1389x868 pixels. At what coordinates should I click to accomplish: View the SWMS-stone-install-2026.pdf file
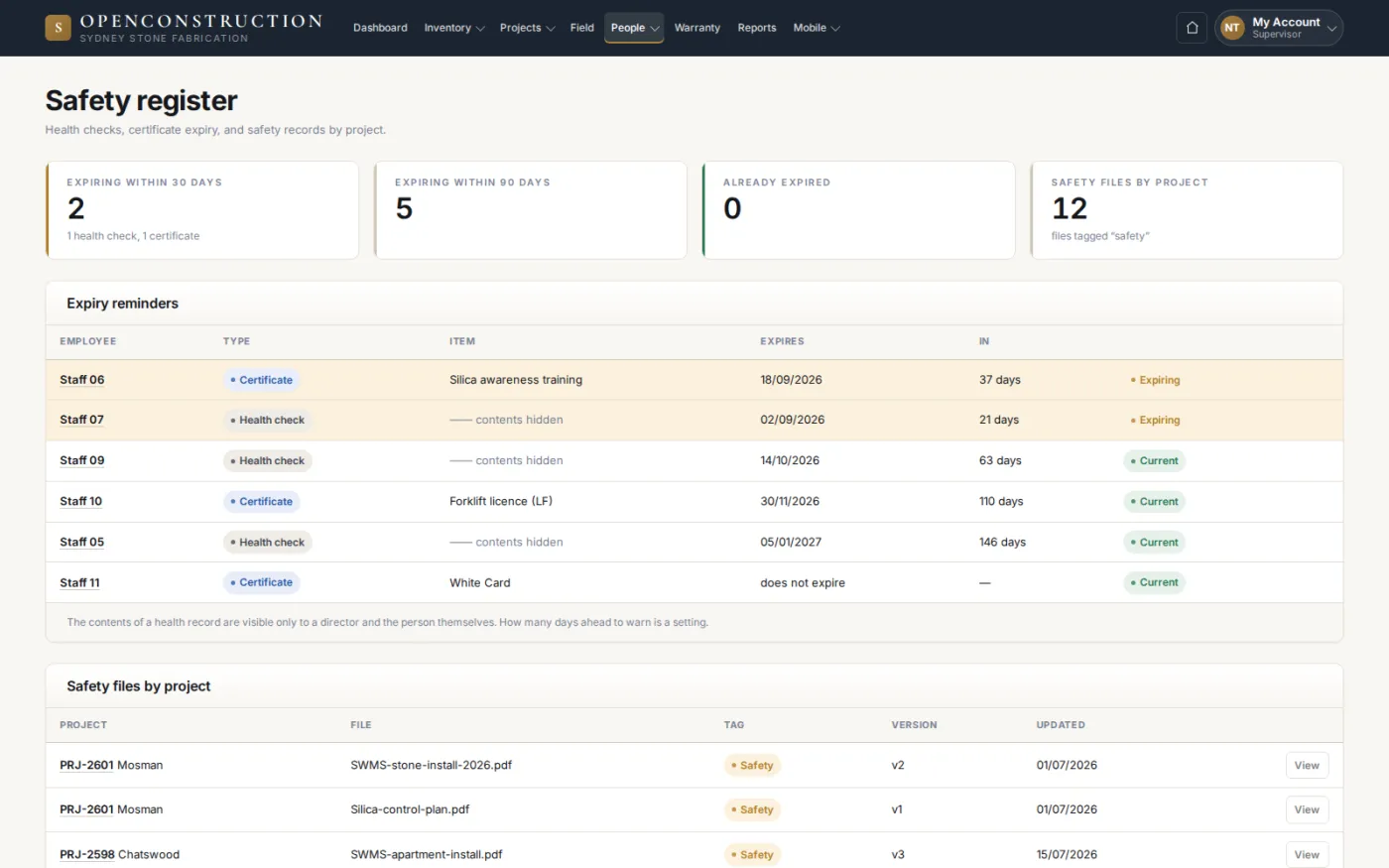1307,765
